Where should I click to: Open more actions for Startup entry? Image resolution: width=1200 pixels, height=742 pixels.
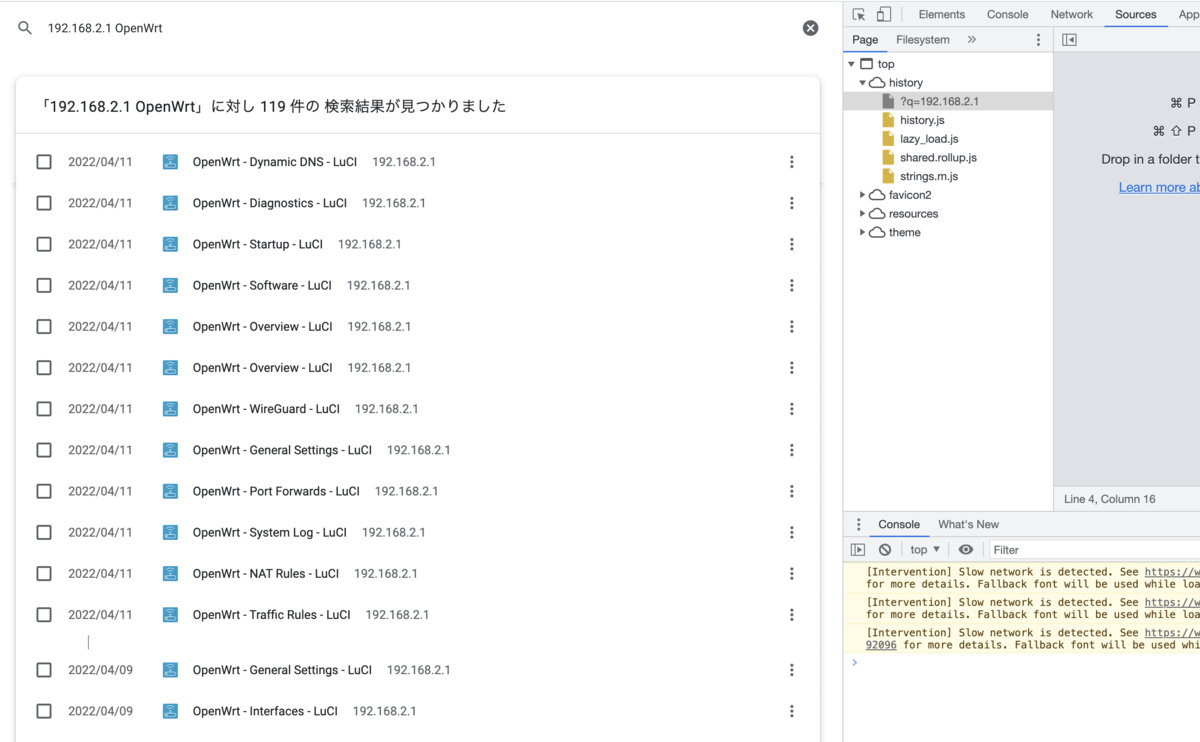(x=791, y=244)
